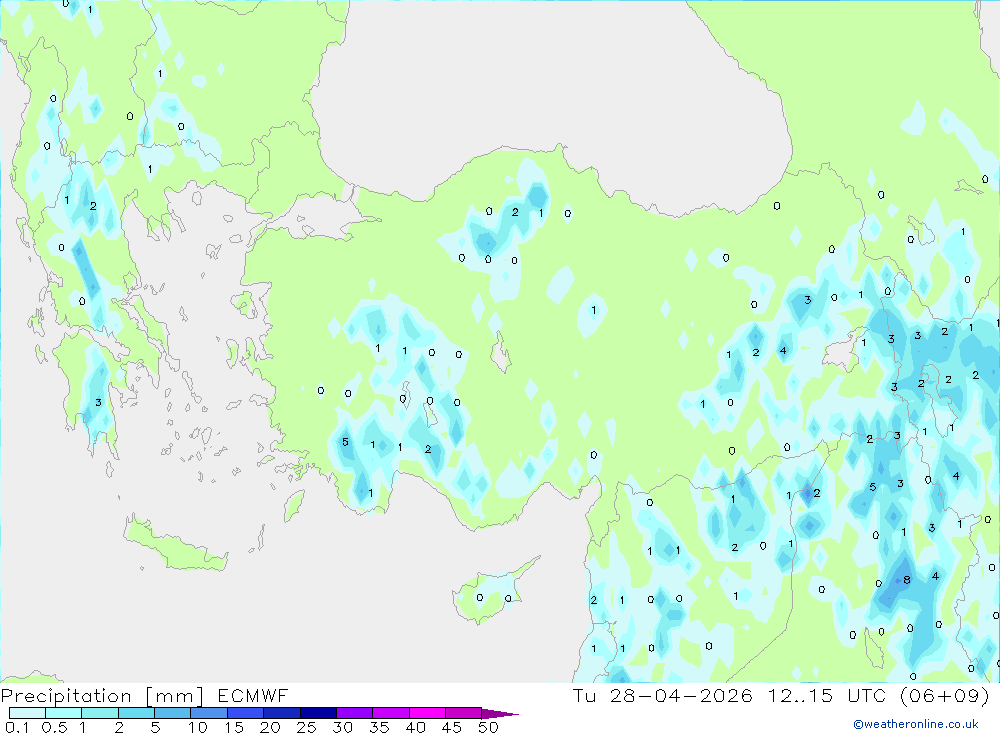Click the "(06+09)" forecast step text
This screenshot has width=1000, height=733.
[945, 695]
